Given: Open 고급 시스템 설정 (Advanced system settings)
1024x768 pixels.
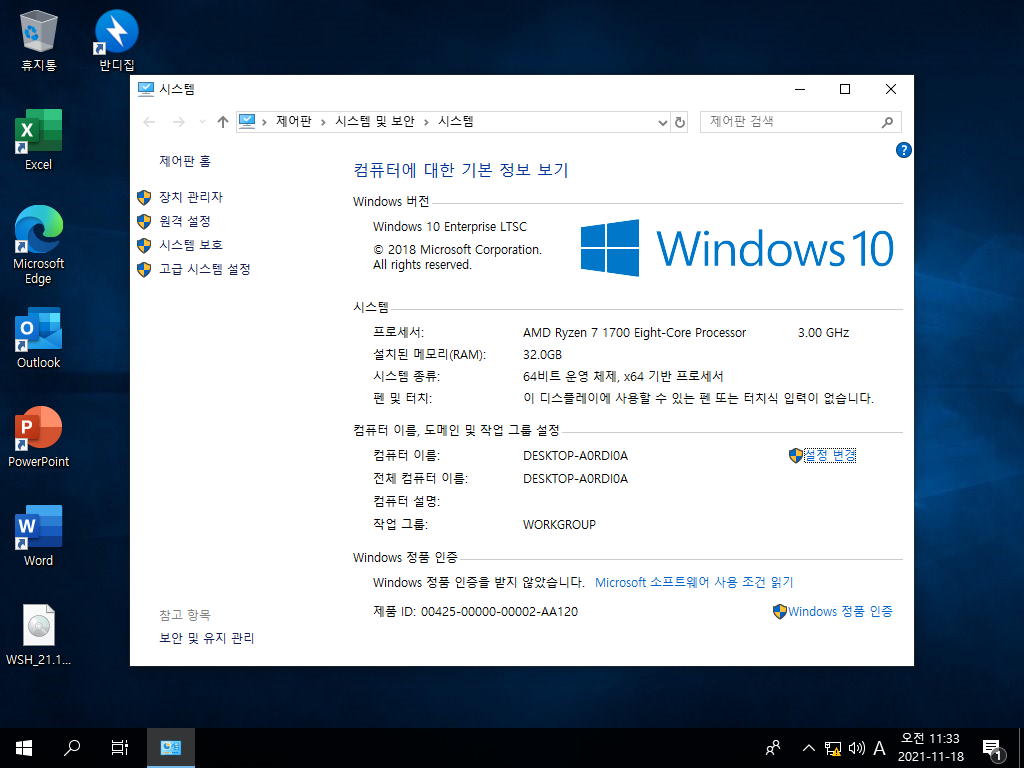Looking at the screenshot, I should [x=204, y=269].
